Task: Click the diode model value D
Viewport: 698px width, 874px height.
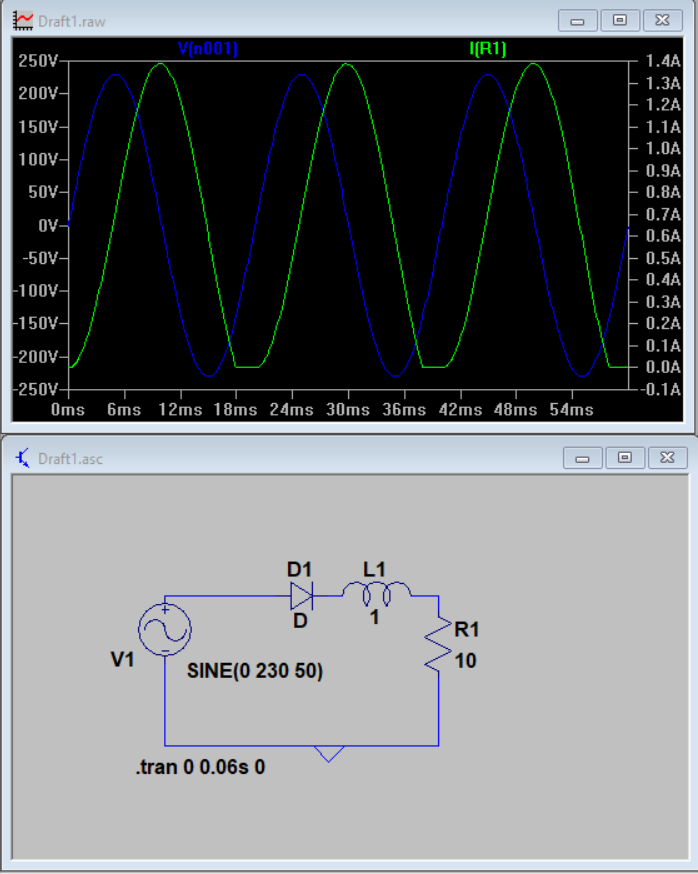Action: (300, 620)
